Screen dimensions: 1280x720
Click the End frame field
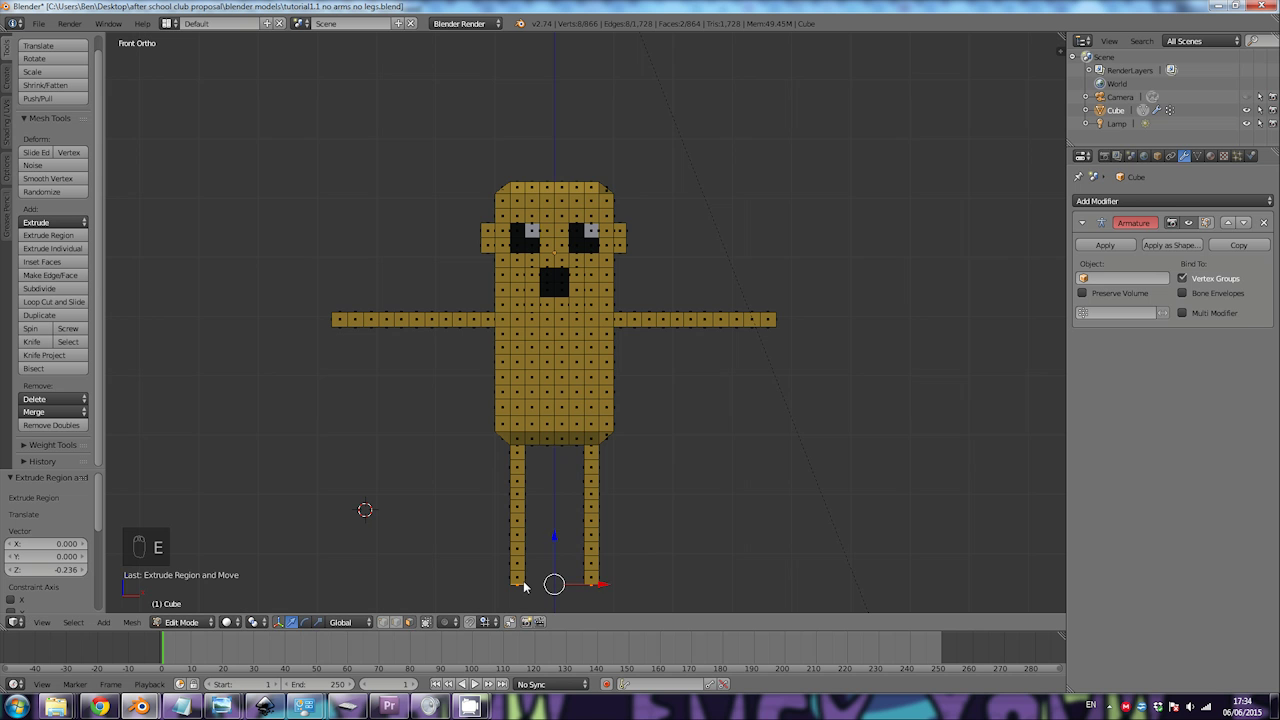(x=317, y=684)
